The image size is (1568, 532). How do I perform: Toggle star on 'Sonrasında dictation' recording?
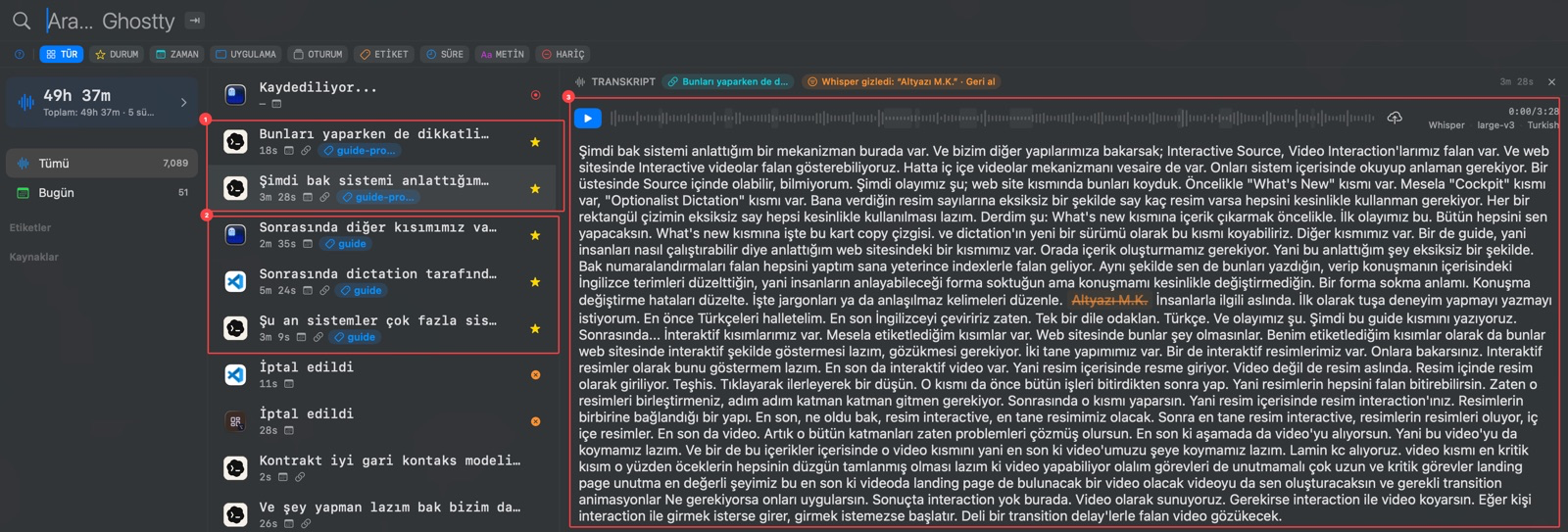pos(535,282)
